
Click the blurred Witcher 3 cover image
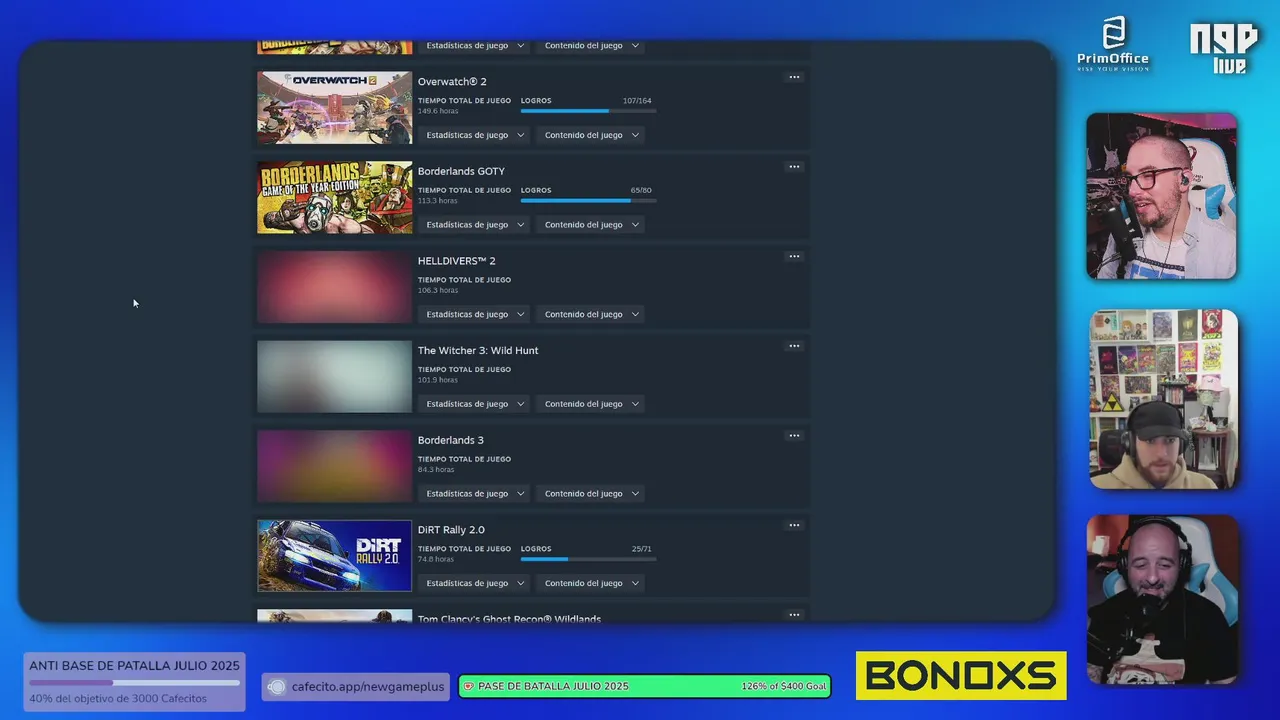[334, 376]
